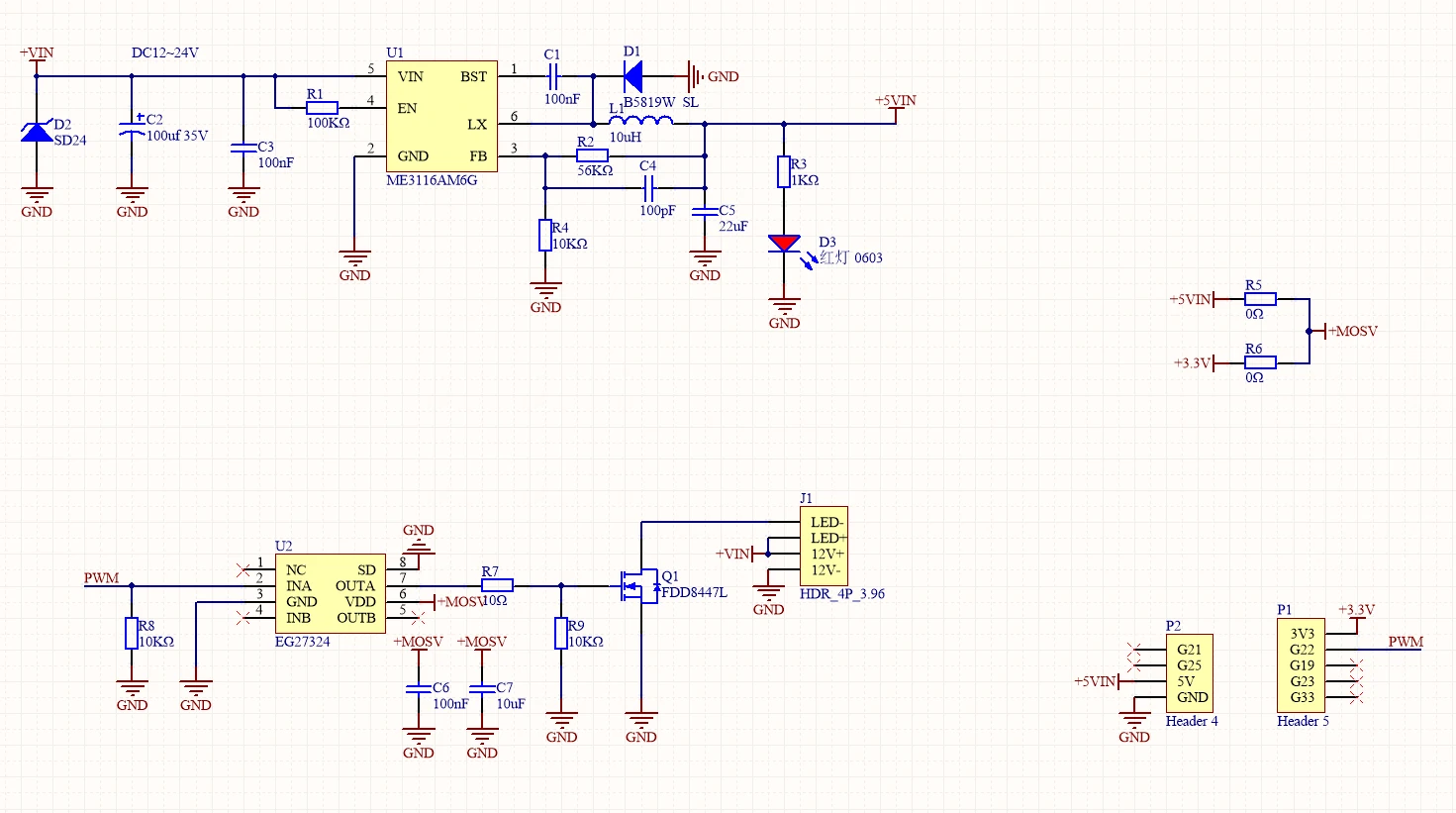Select the P2 Header 4 connector
The image size is (1456, 813).
pos(1190,673)
